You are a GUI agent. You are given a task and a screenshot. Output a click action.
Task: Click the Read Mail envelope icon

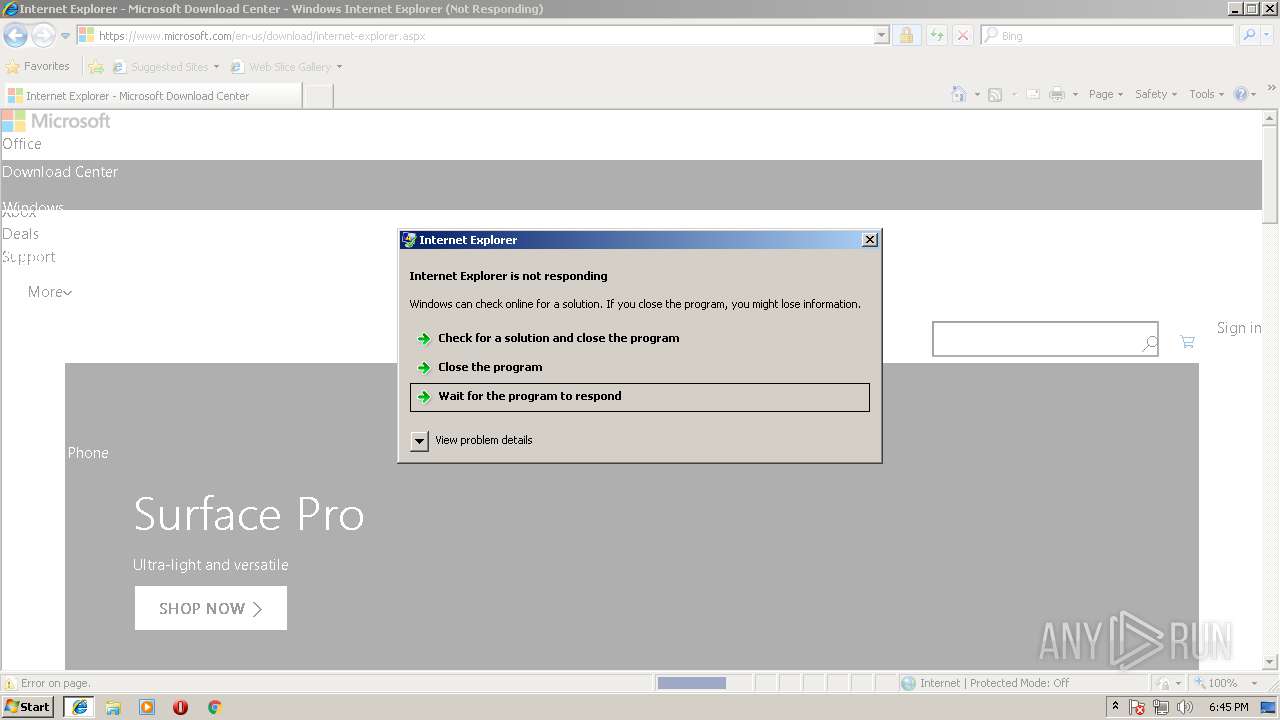tap(1033, 94)
